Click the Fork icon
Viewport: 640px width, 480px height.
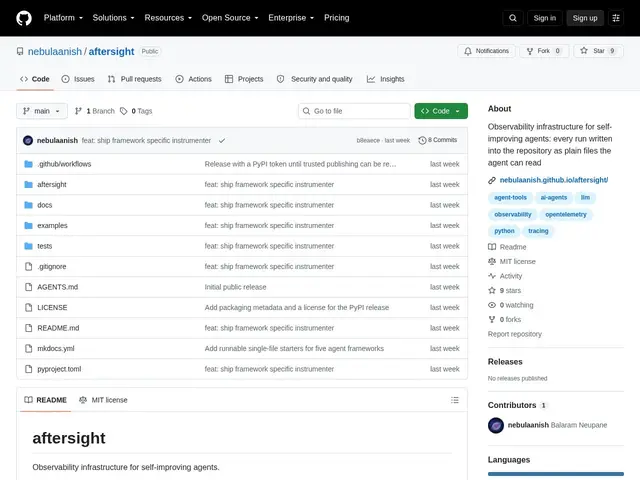coord(530,51)
